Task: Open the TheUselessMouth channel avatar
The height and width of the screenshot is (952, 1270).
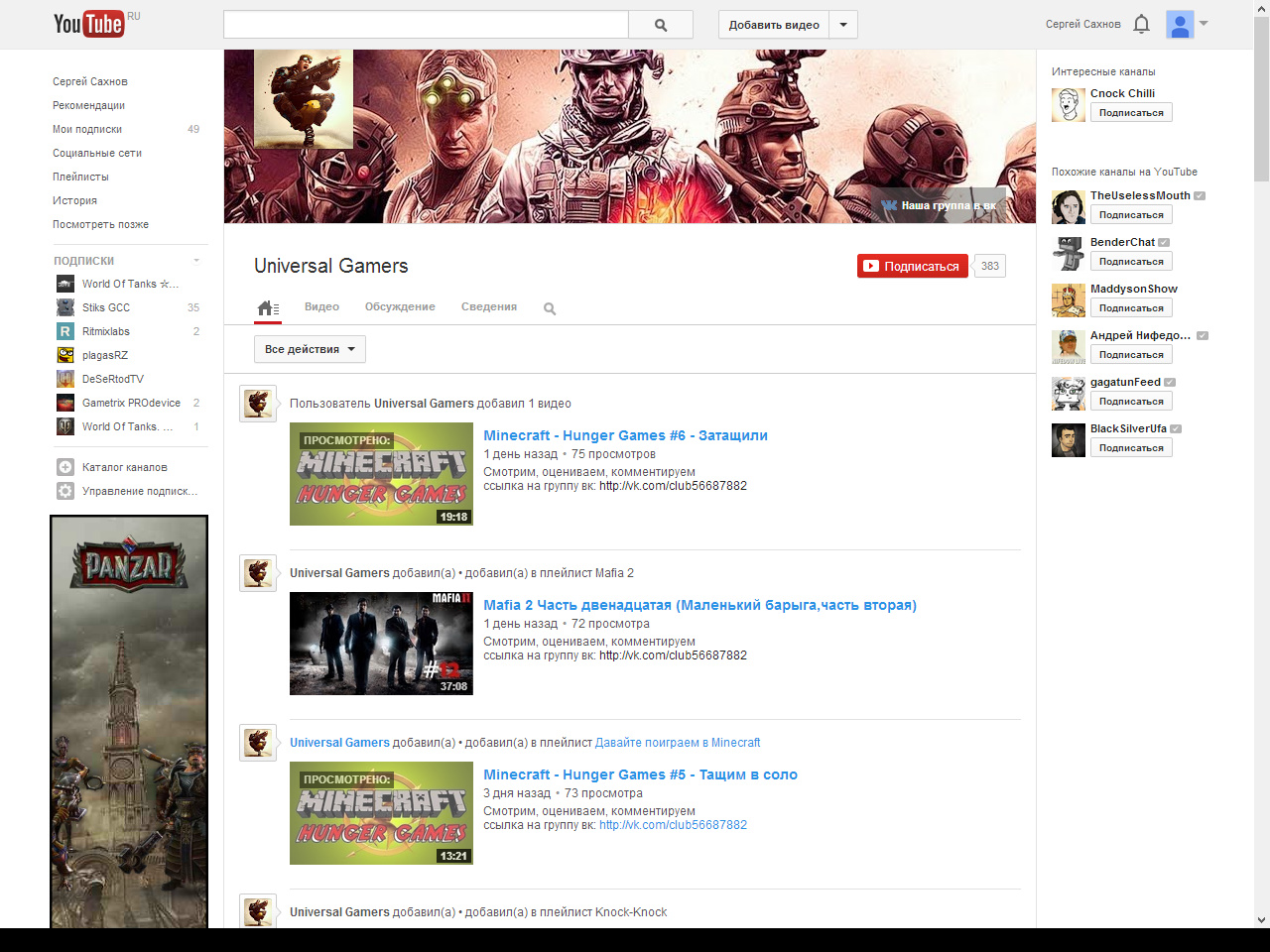Action: click(1069, 206)
